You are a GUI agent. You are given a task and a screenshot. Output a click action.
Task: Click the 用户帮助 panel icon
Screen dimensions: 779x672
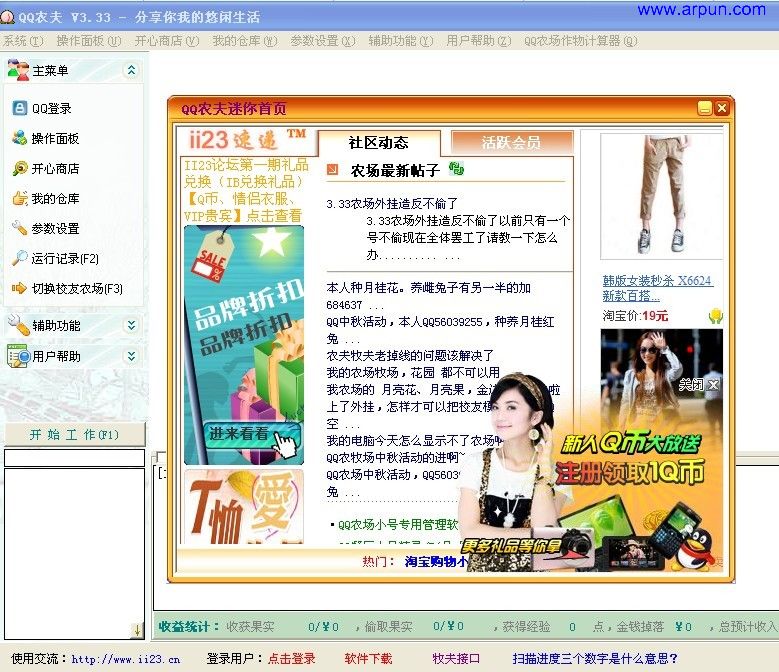[x=19, y=356]
